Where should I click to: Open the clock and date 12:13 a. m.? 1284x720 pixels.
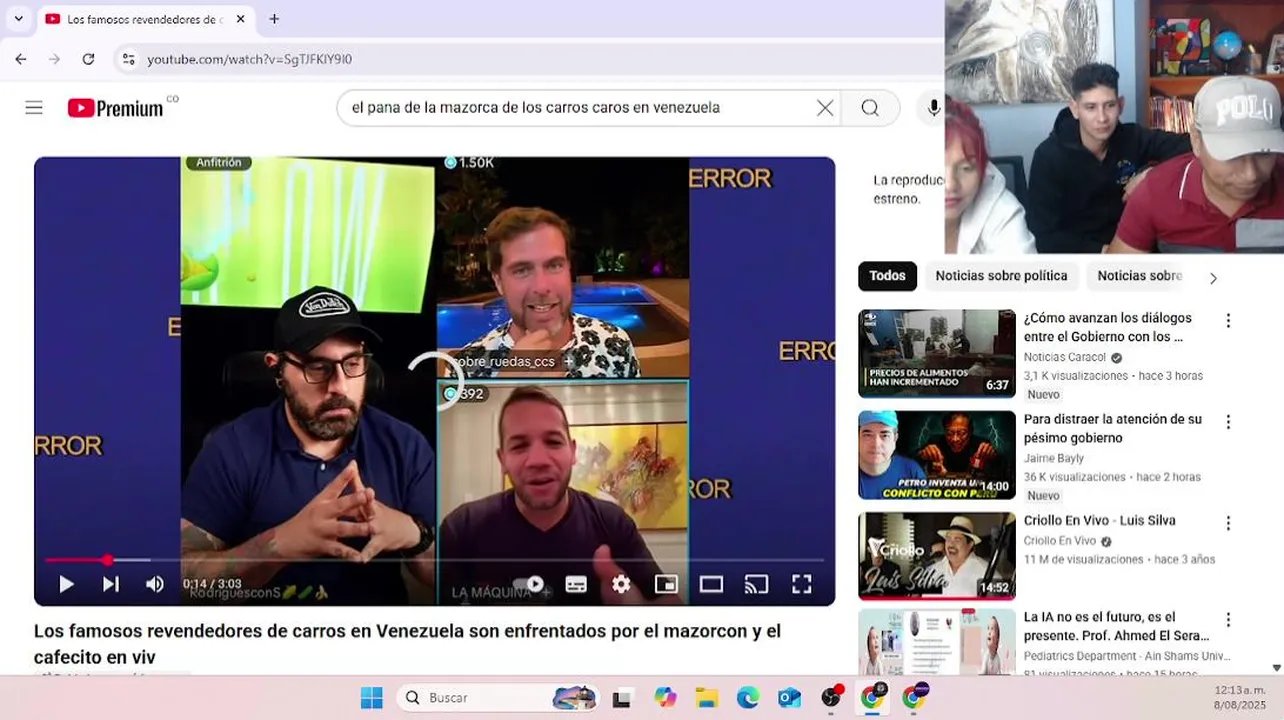(x=1239, y=698)
